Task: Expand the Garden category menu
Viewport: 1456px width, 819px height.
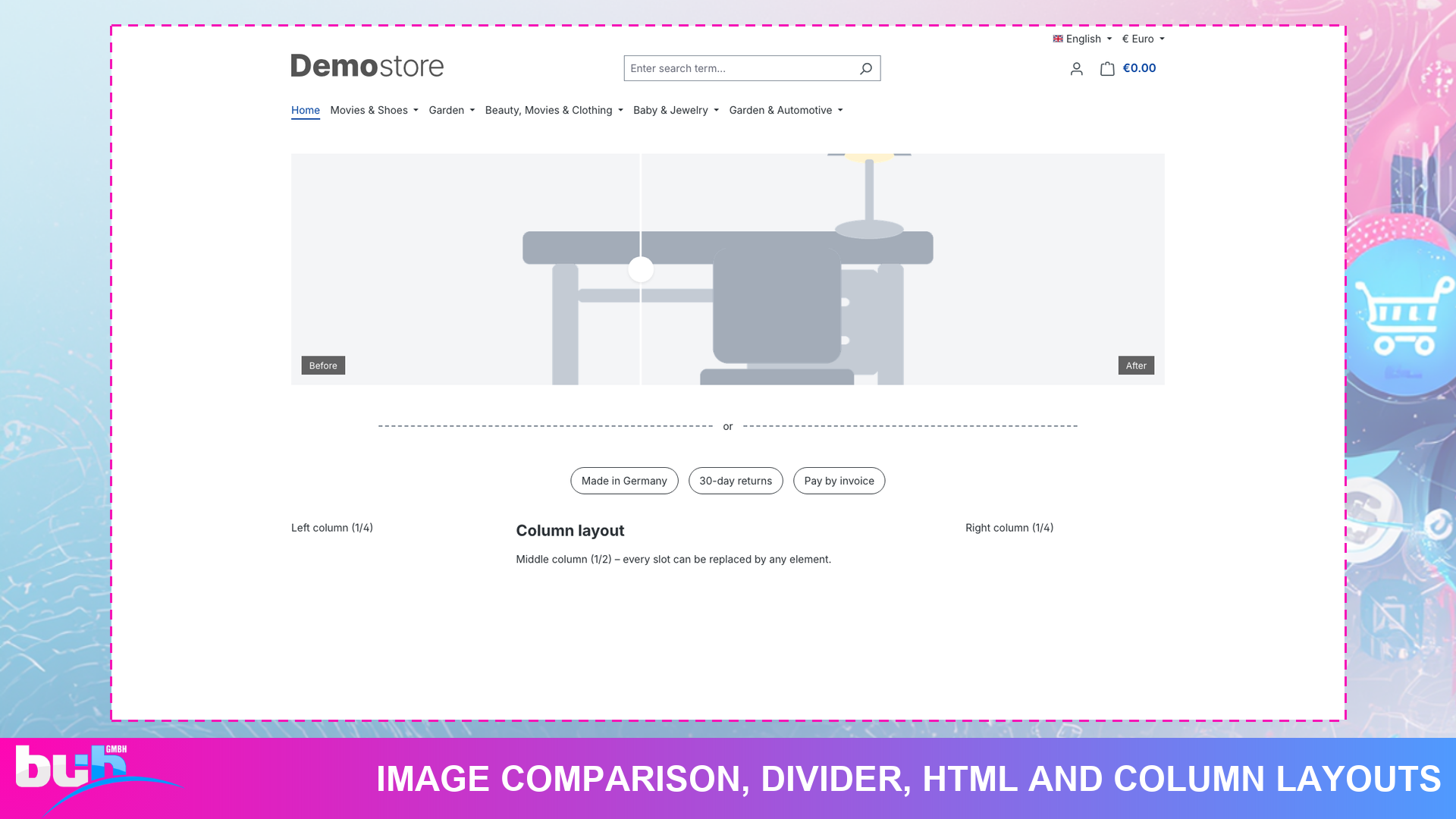Action: pyautogui.click(x=451, y=110)
